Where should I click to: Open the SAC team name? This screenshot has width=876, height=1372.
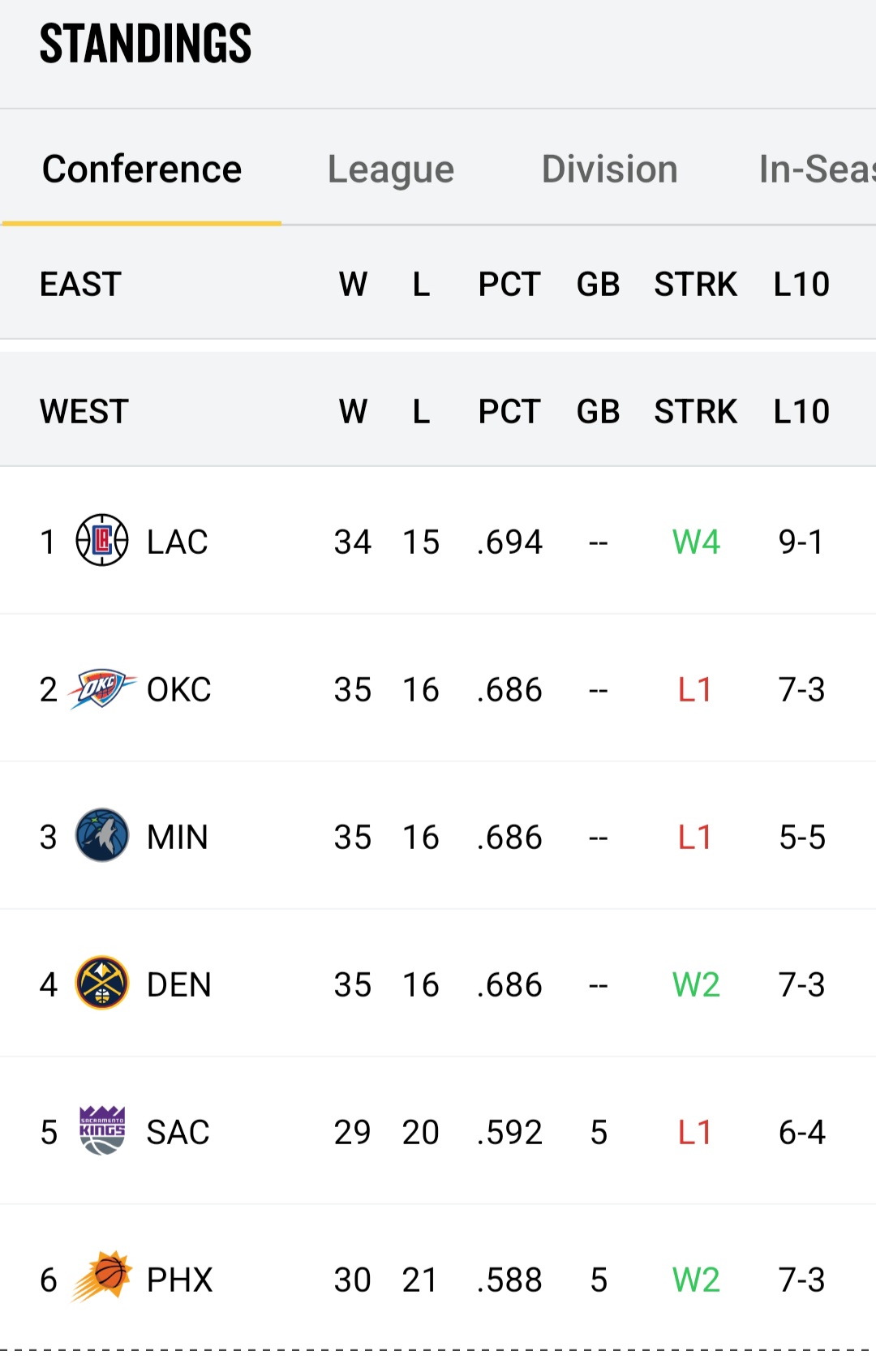click(x=178, y=1133)
